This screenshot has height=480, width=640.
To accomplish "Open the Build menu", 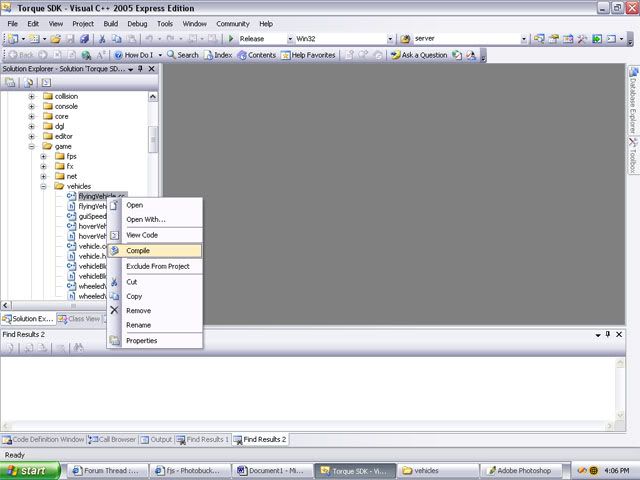I will pos(110,23).
